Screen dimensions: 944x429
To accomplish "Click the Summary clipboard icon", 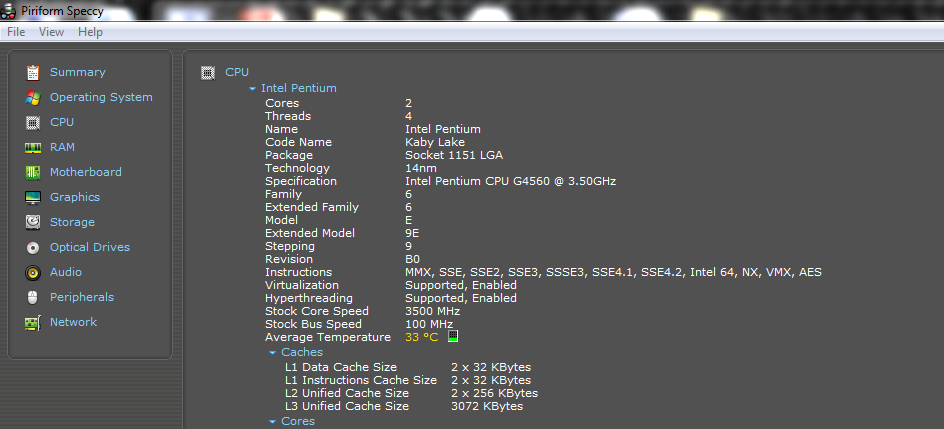I will coord(33,72).
